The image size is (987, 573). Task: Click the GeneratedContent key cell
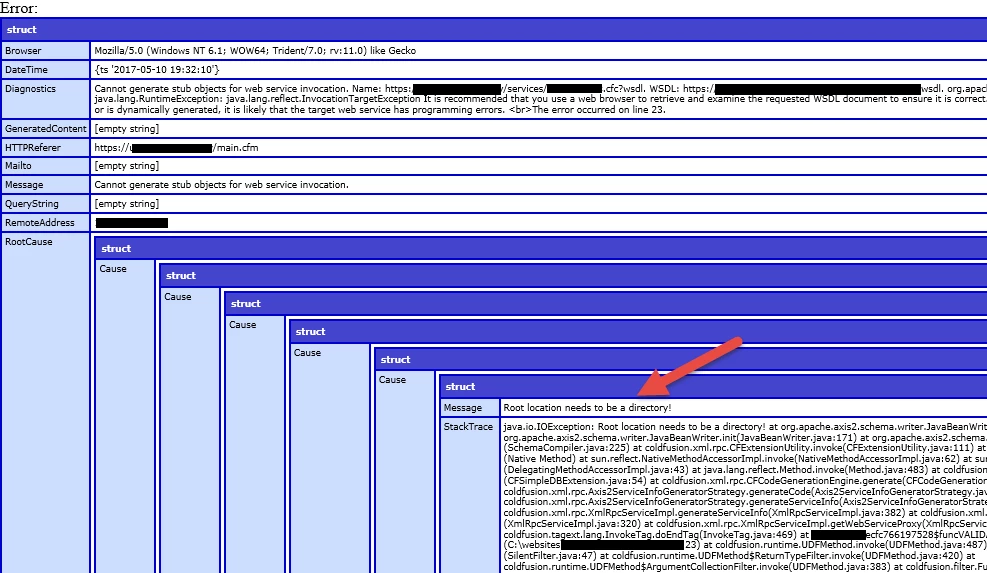coord(46,128)
